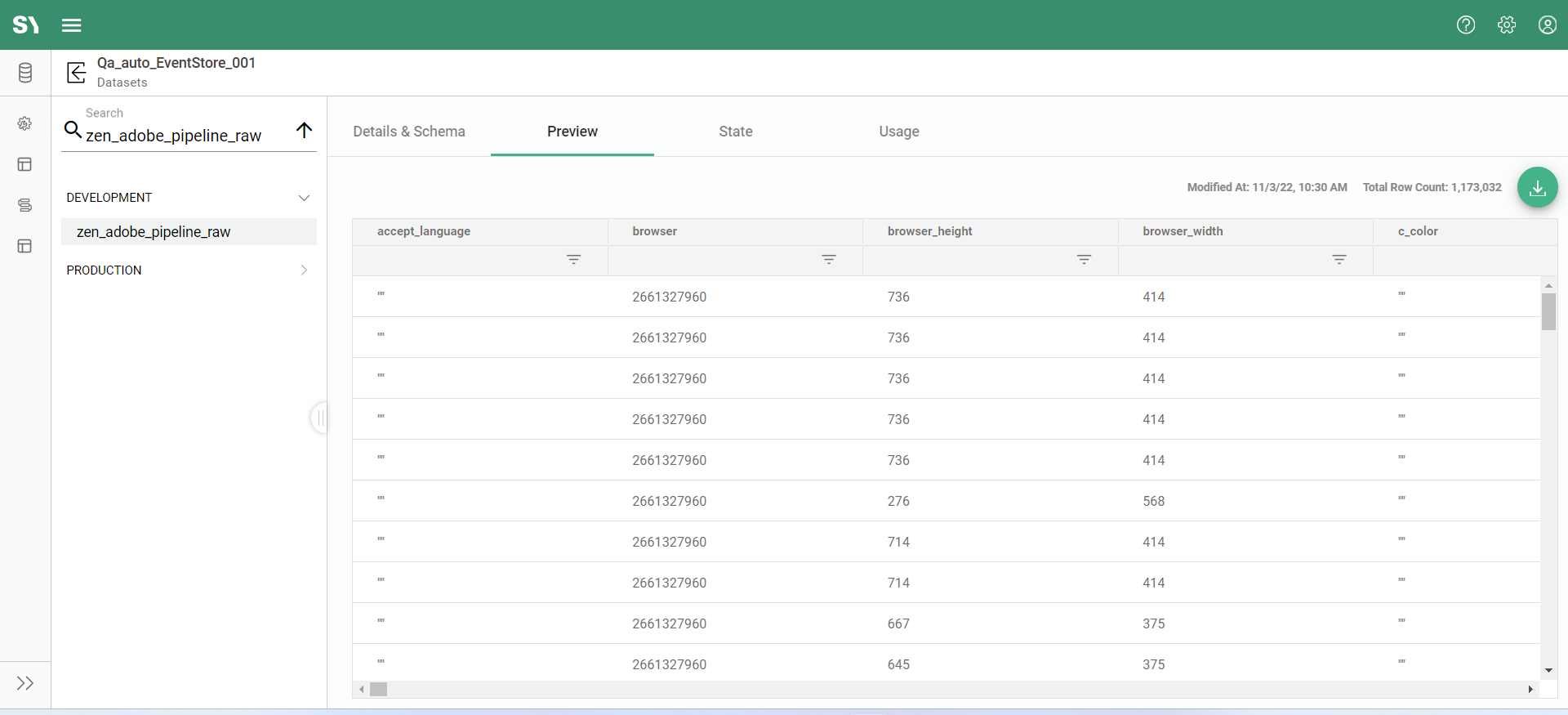The image size is (1568, 715).
Task: Click the help question mark icon
Action: (x=1466, y=25)
